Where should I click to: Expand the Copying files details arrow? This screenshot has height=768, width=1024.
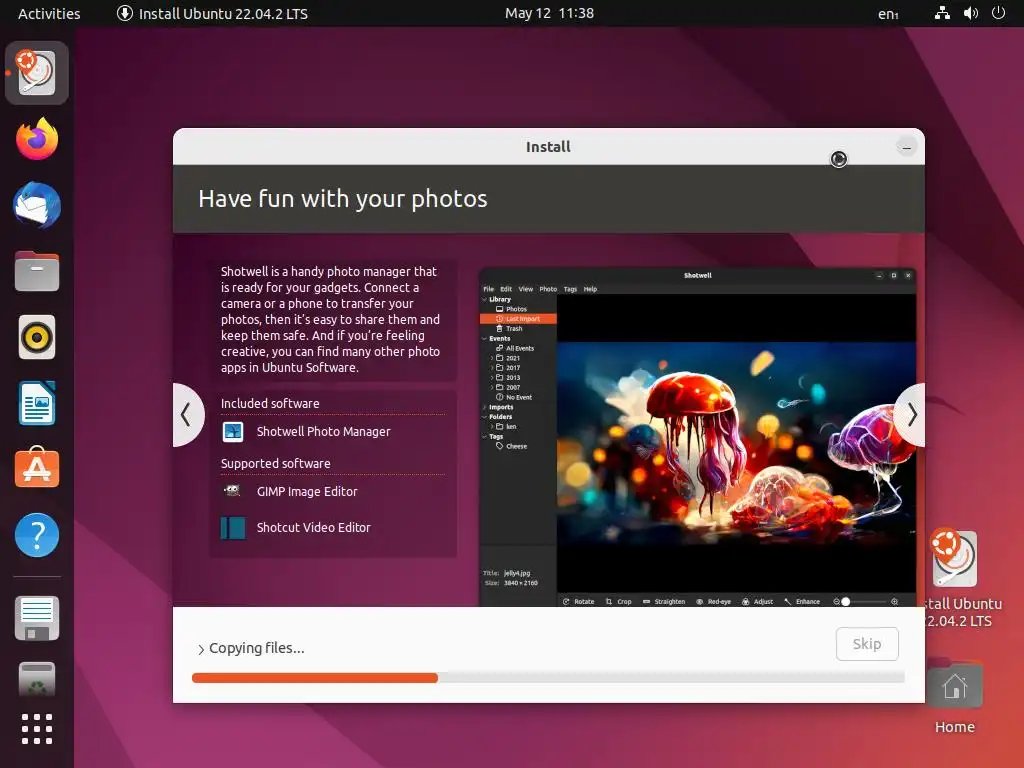tap(201, 649)
